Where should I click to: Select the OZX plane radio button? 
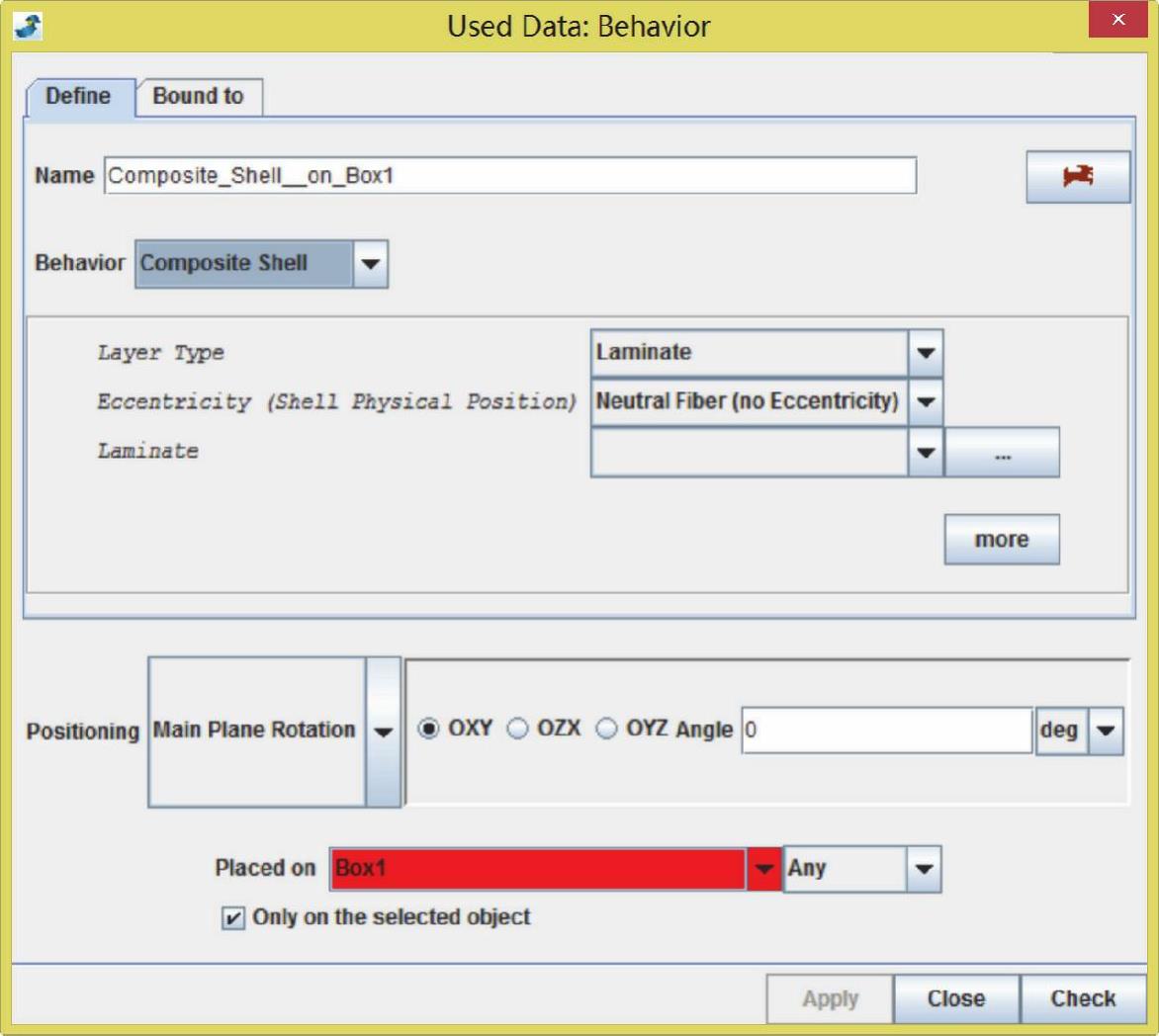517,729
